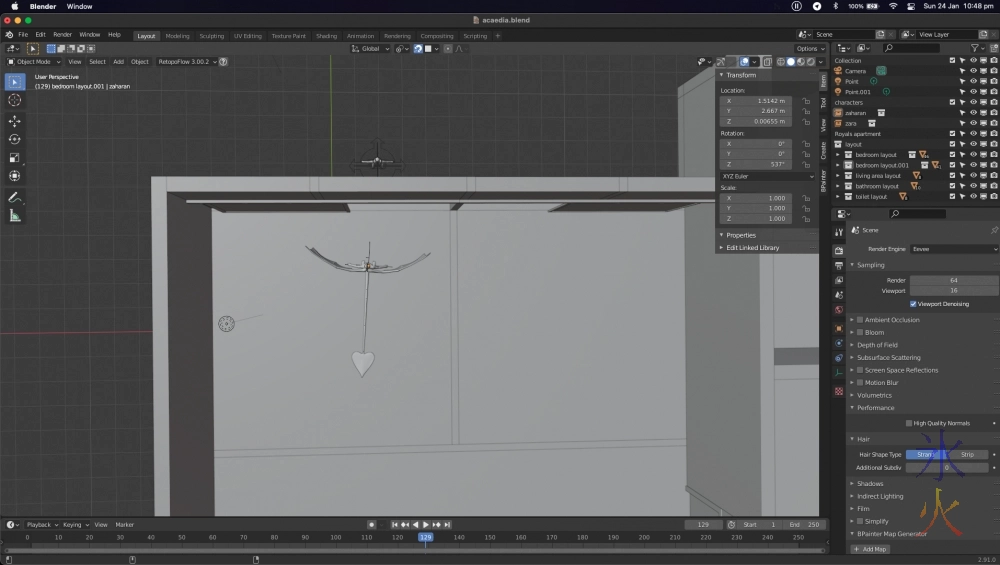Activate the Move tool
1000x565 pixels.
pyautogui.click(x=15, y=120)
